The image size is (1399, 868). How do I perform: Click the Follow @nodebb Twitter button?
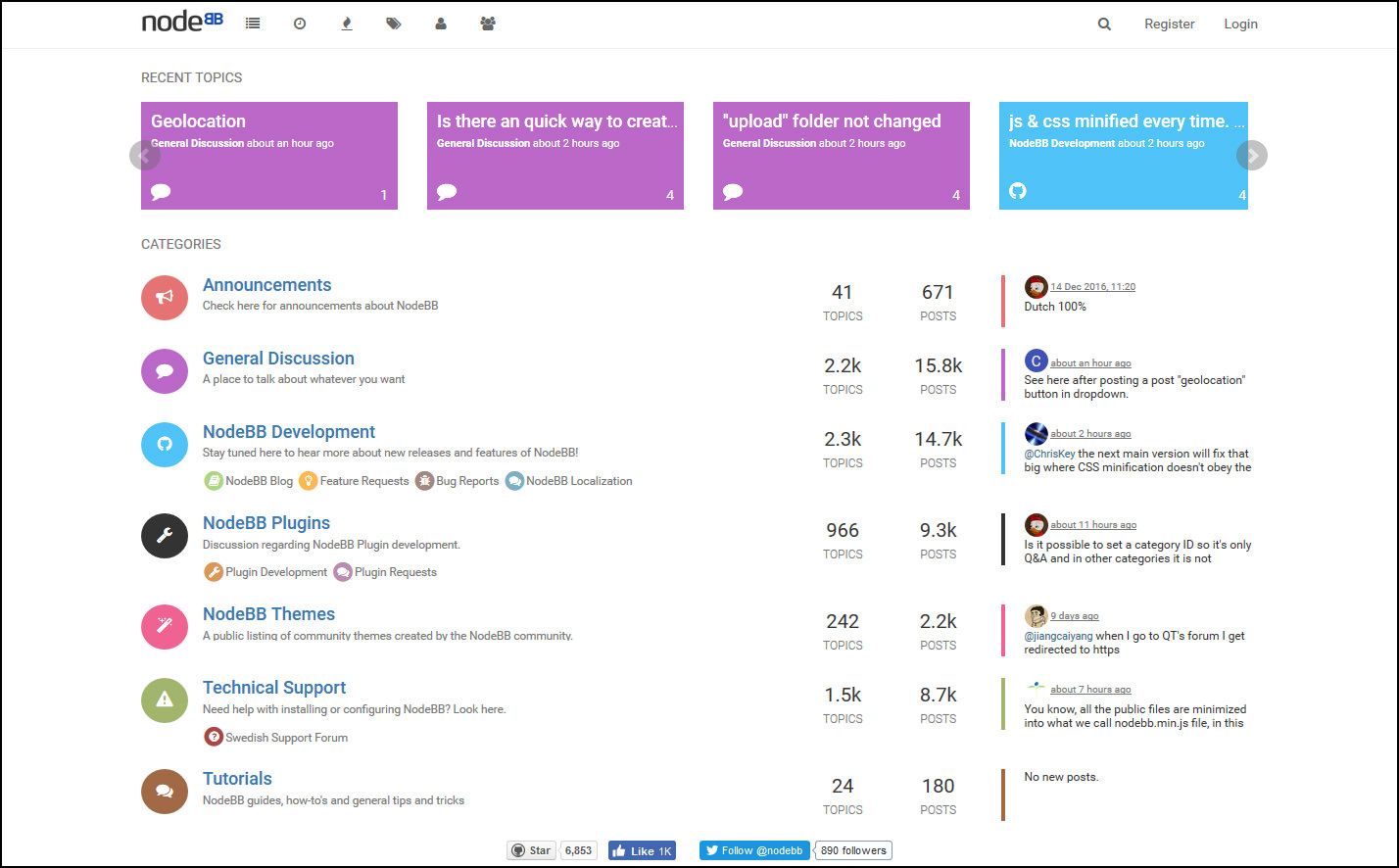pyautogui.click(x=754, y=850)
